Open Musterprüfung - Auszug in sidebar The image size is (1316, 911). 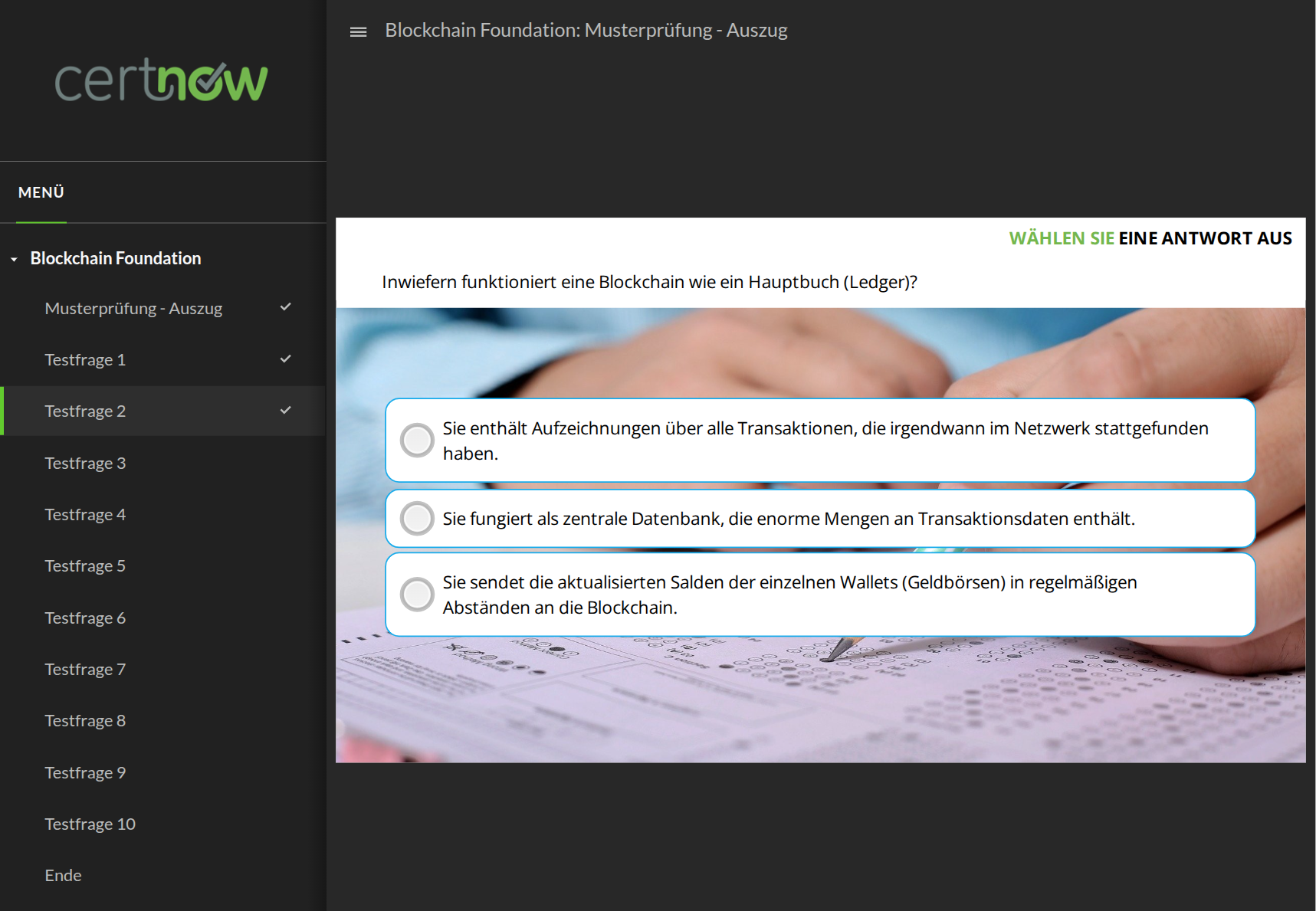pyautogui.click(x=133, y=308)
